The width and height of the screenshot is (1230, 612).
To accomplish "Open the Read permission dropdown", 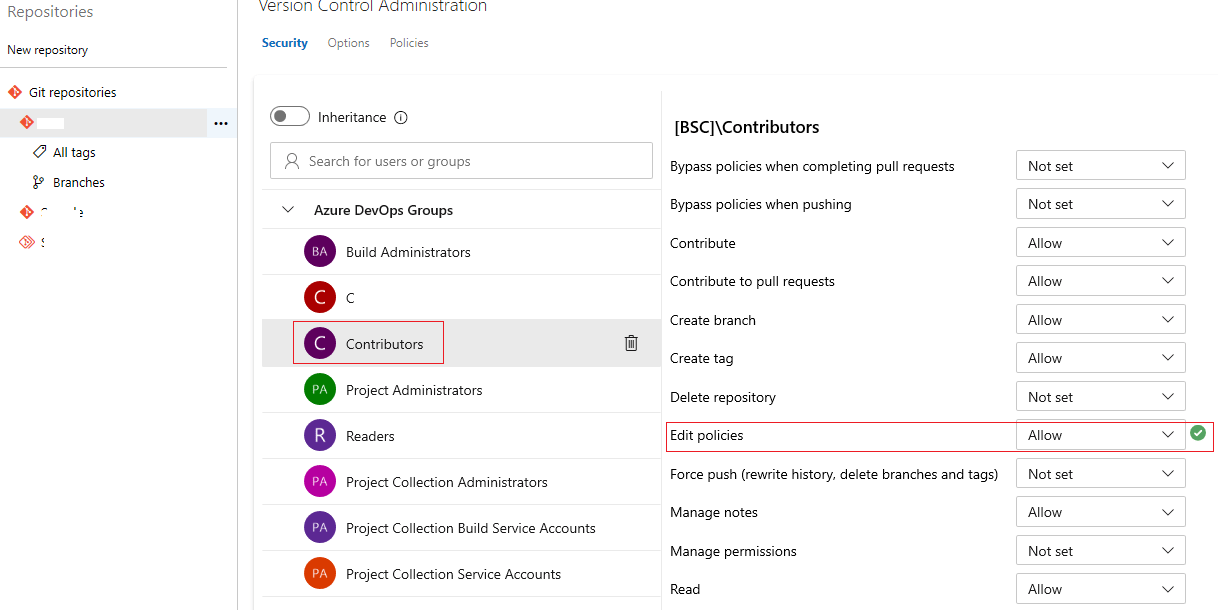I will point(1101,589).
